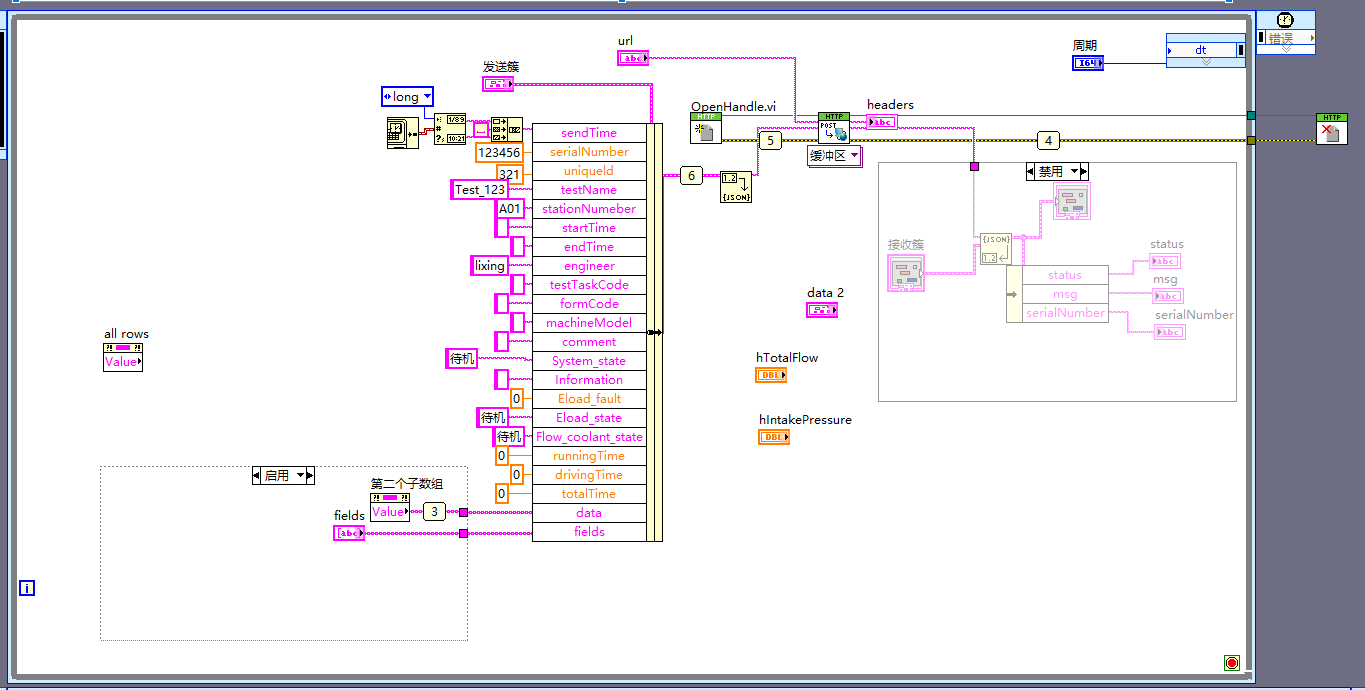Screen dimensions: 1365x690
Task: Select the 接收簇 cluster constant icon
Action: 905,272
